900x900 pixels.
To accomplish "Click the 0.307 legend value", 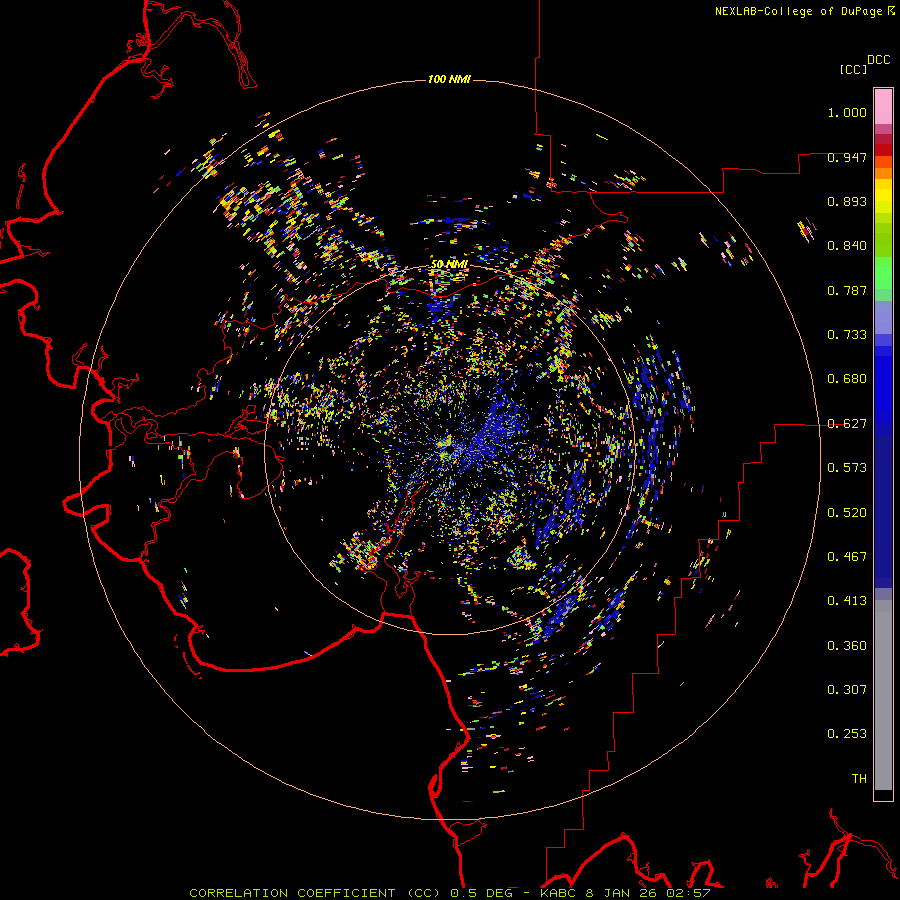I will click(847, 690).
